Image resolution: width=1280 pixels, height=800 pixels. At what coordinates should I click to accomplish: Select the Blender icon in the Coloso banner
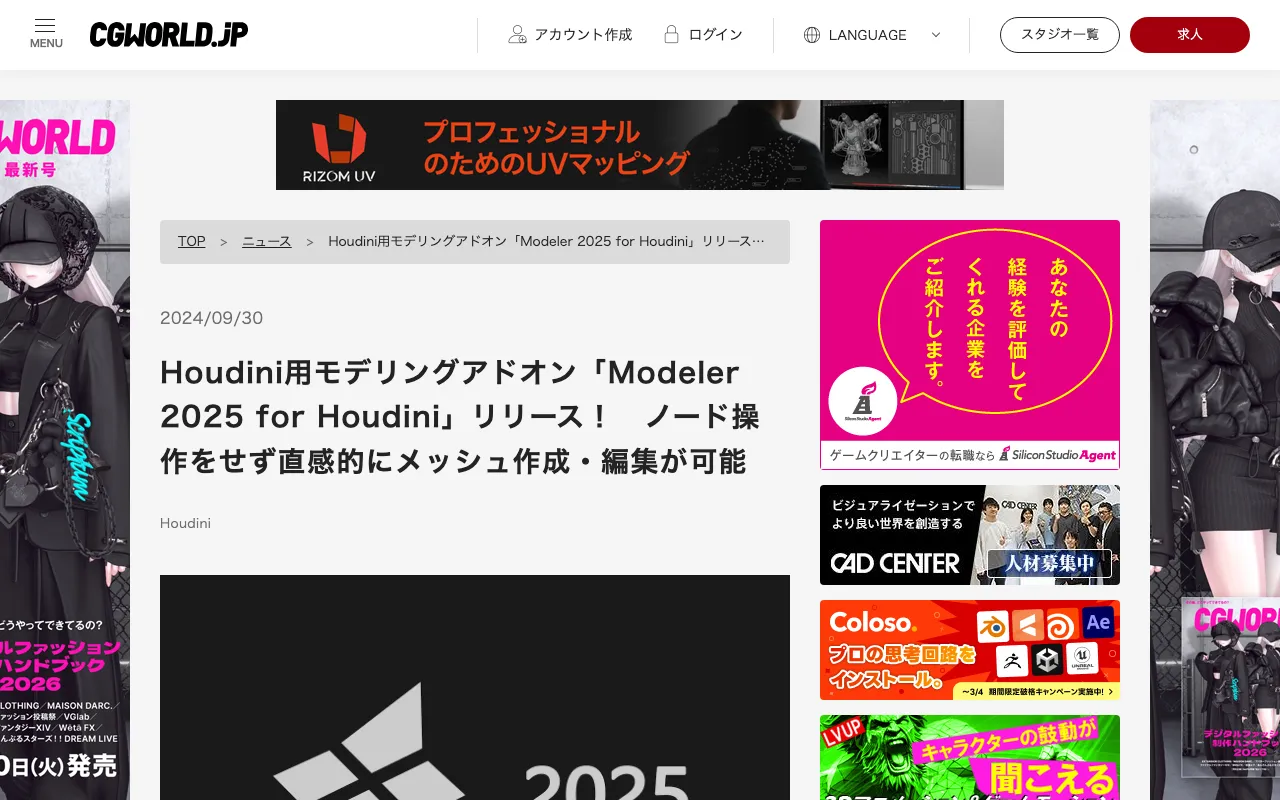(x=993, y=626)
